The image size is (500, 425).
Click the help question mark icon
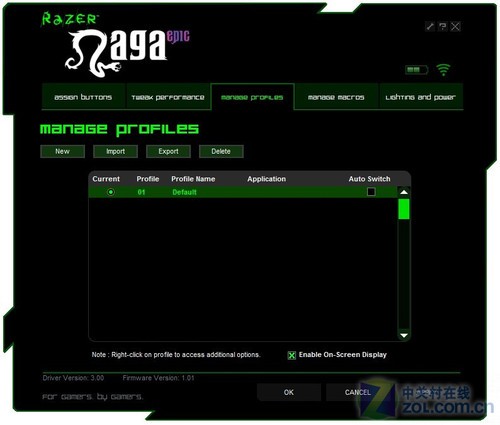click(443, 26)
